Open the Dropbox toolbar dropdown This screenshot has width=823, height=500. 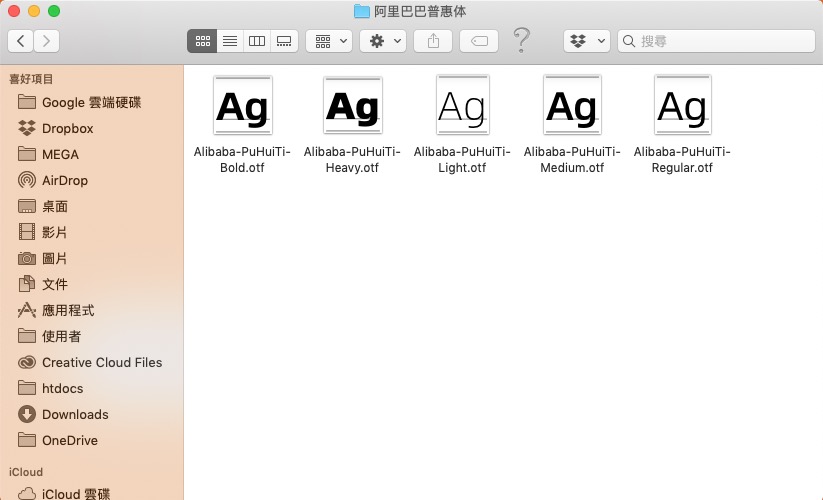[587, 41]
